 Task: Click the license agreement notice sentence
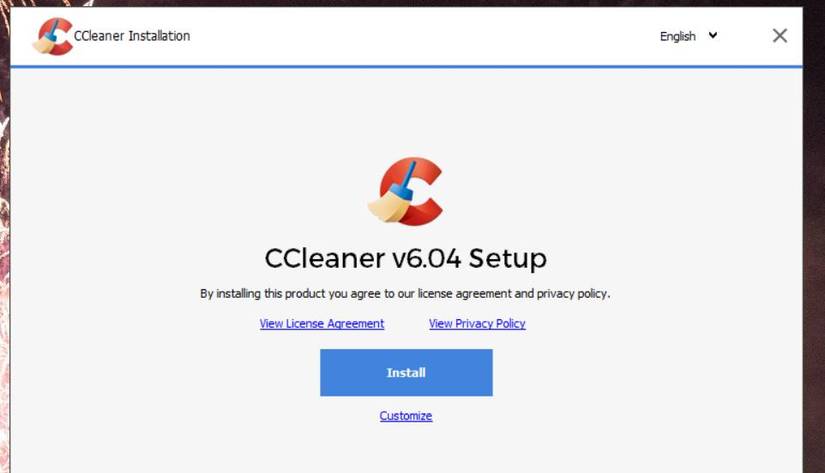click(x=405, y=294)
